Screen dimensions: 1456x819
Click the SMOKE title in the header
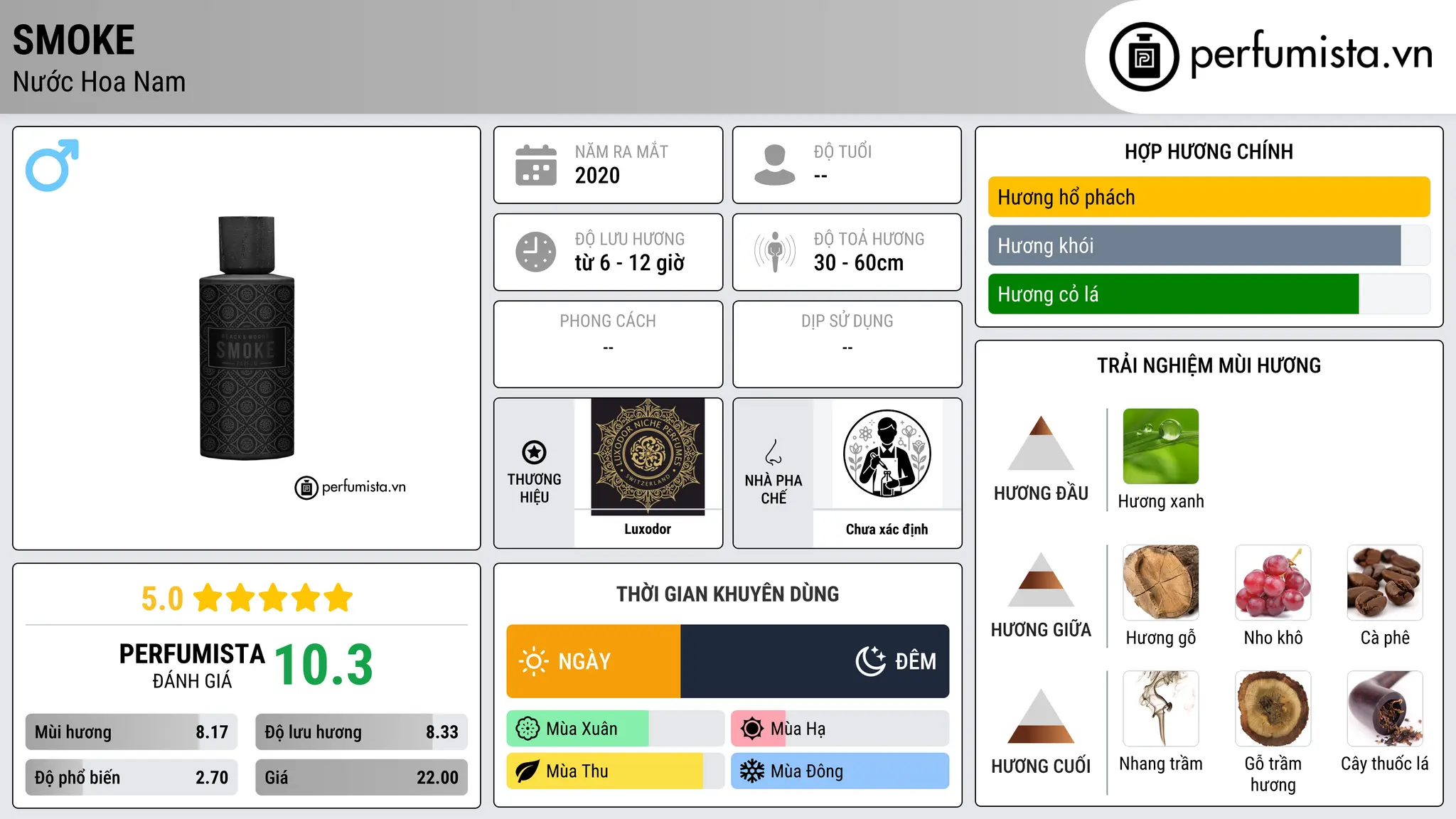point(74,40)
